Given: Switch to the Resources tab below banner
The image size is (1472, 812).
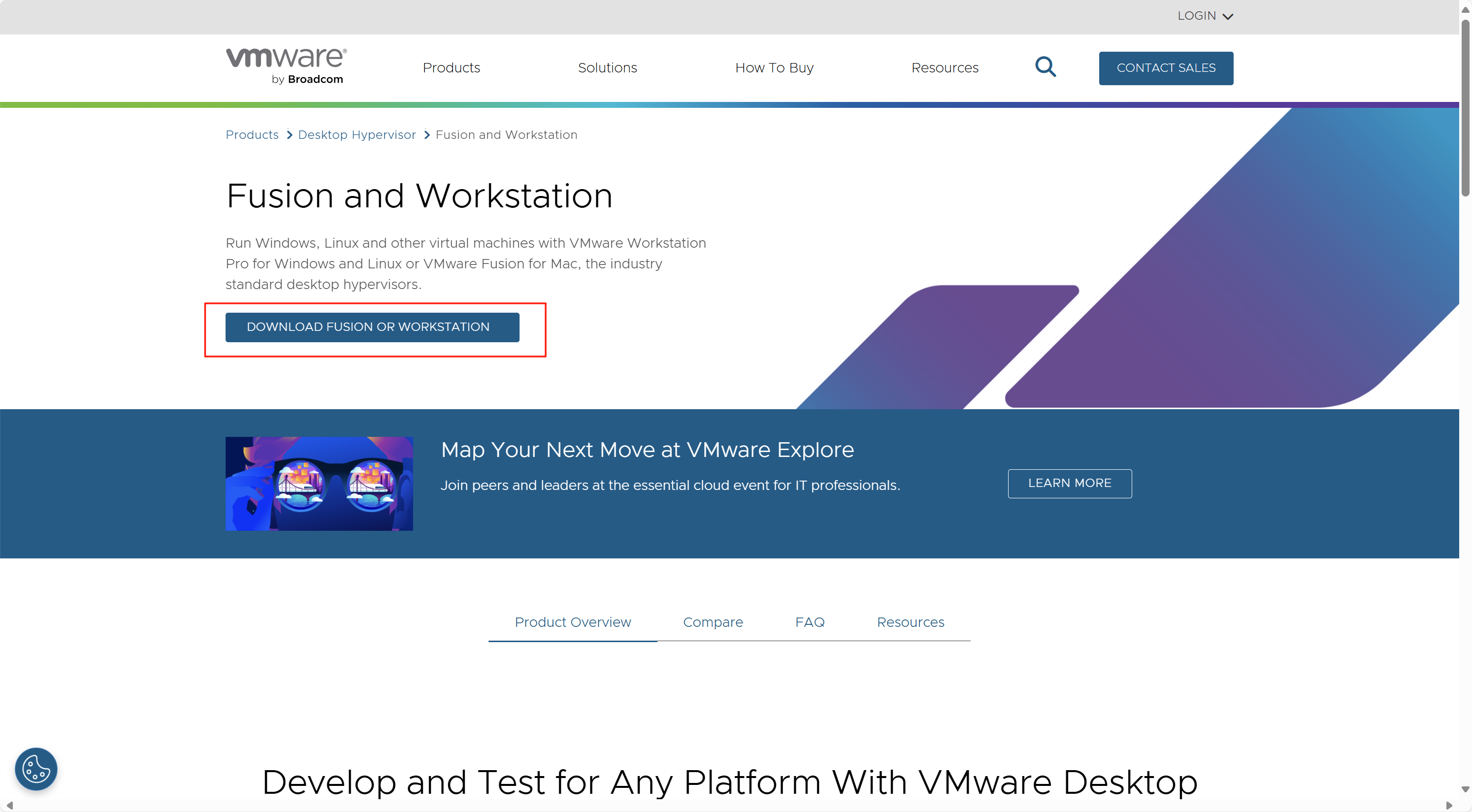Looking at the screenshot, I should point(910,622).
